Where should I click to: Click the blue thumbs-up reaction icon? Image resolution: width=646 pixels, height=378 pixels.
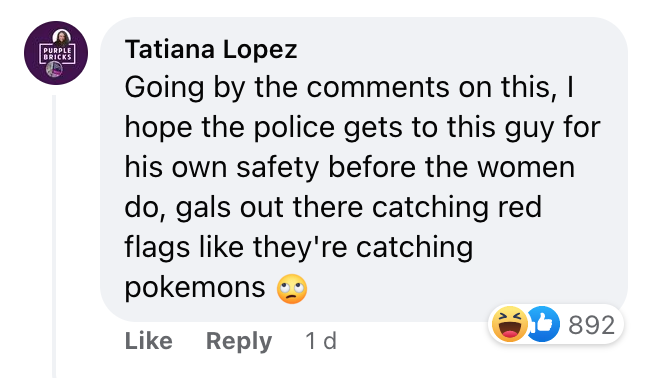point(544,324)
